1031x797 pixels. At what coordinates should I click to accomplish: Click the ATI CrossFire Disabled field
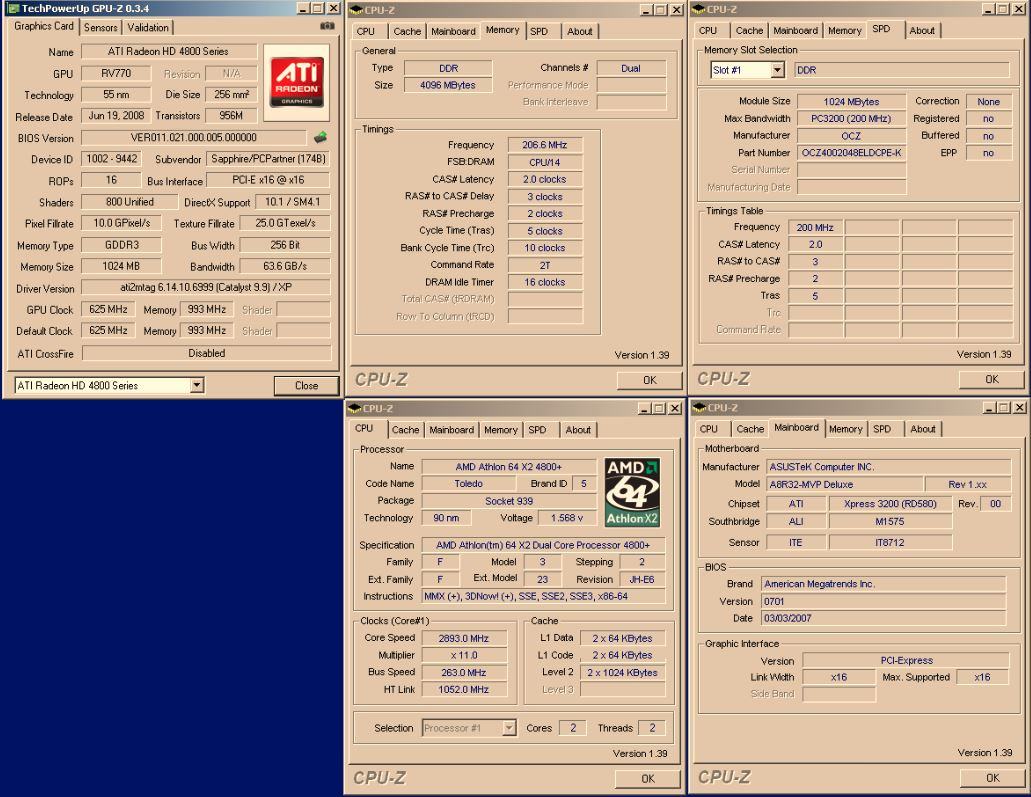coord(206,353)
